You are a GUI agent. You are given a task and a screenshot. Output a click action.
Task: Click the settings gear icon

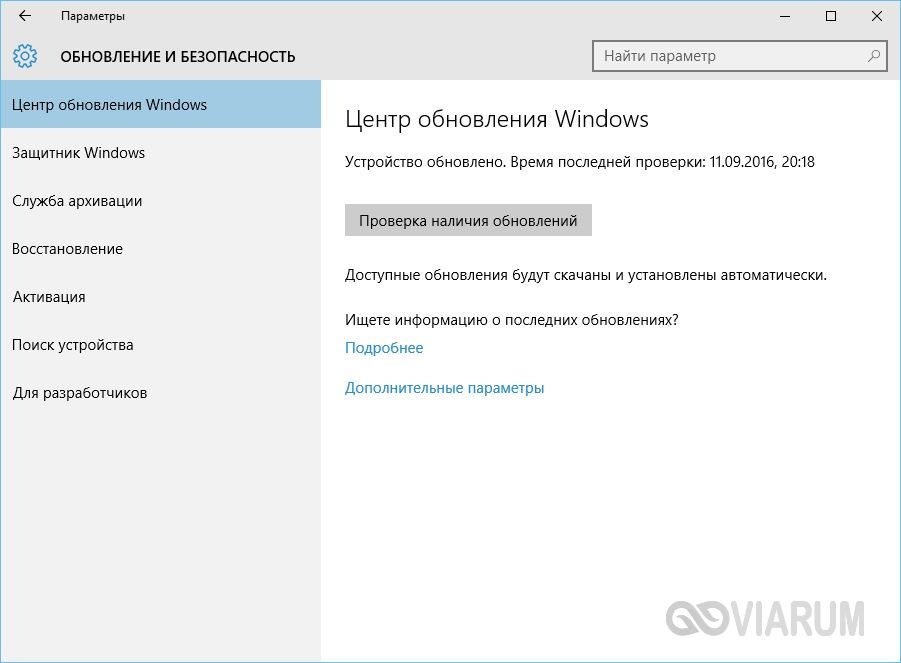[x=25, y=56]
